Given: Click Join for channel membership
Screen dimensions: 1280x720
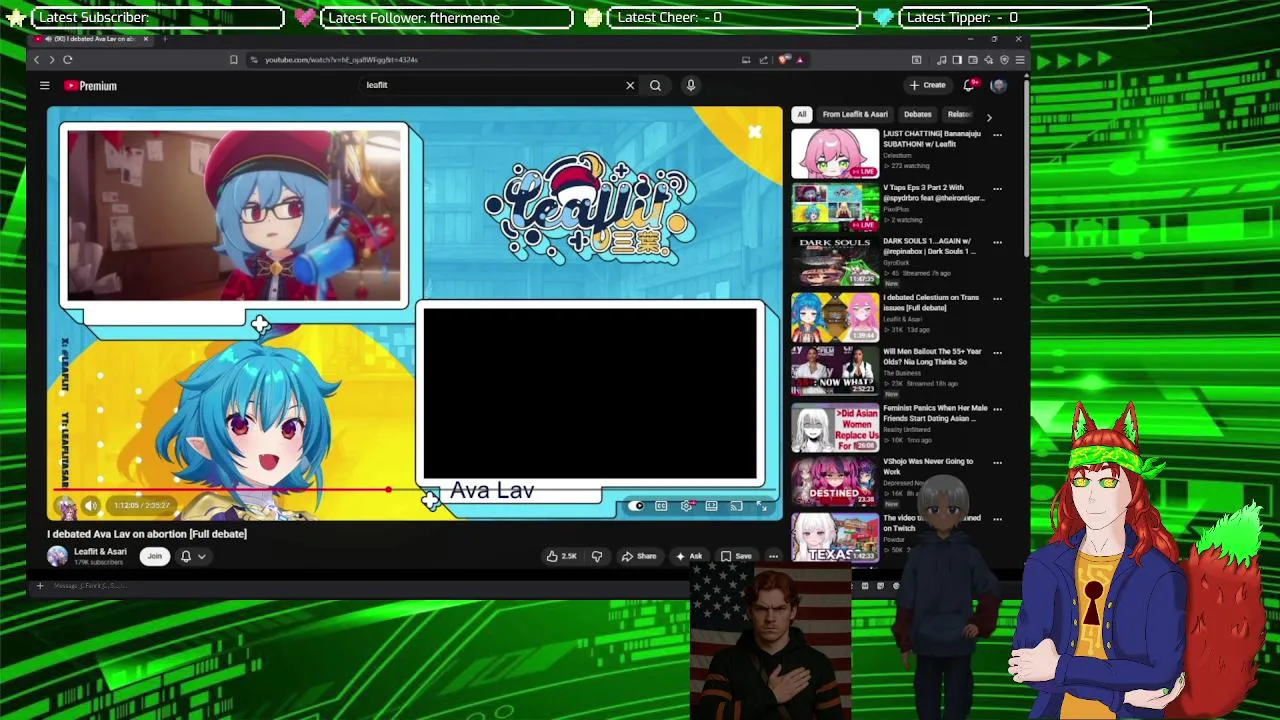Looking at the screenshot, I should [154, 556].
